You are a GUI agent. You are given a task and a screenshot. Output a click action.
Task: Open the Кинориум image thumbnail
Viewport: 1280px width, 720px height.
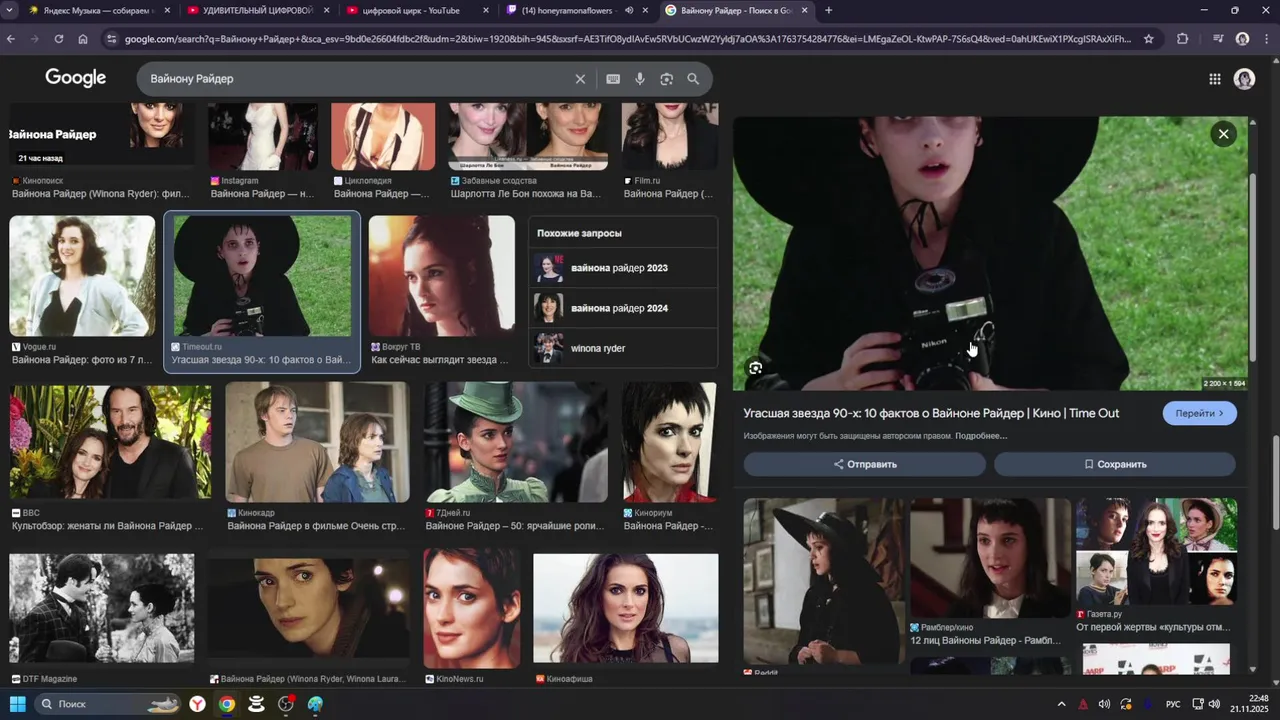(x=670, y=442)
